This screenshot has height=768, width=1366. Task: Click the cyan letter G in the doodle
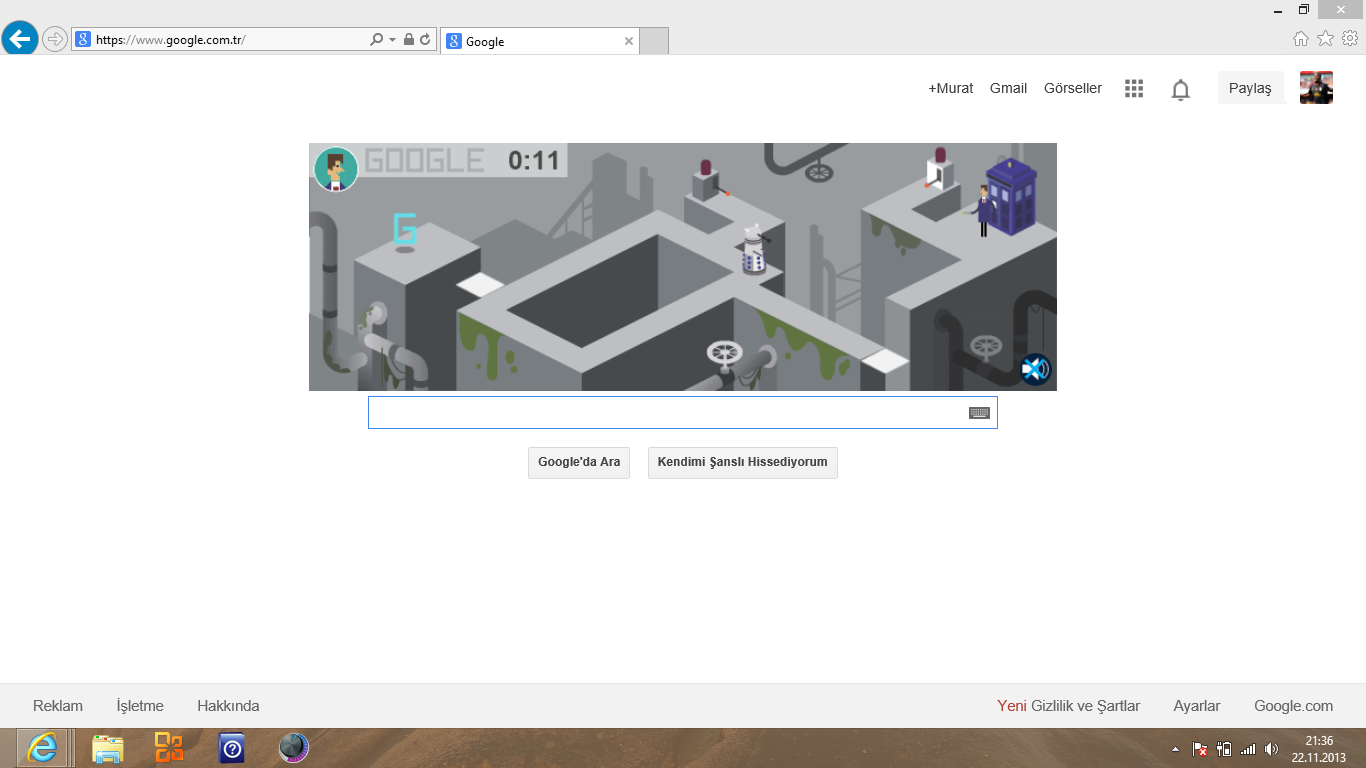coord(405,229)
